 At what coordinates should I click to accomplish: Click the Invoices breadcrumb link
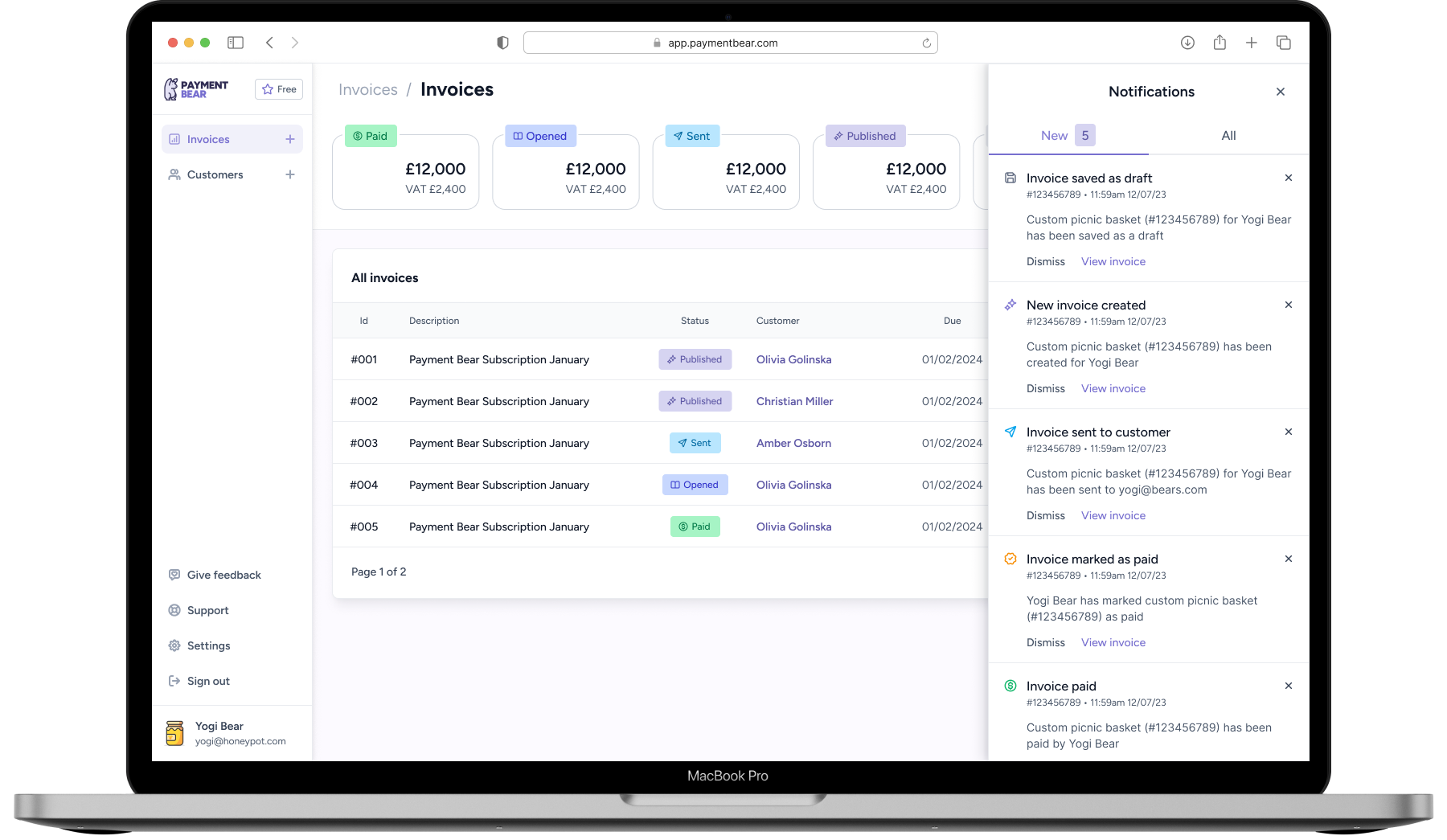click(368, 89)
